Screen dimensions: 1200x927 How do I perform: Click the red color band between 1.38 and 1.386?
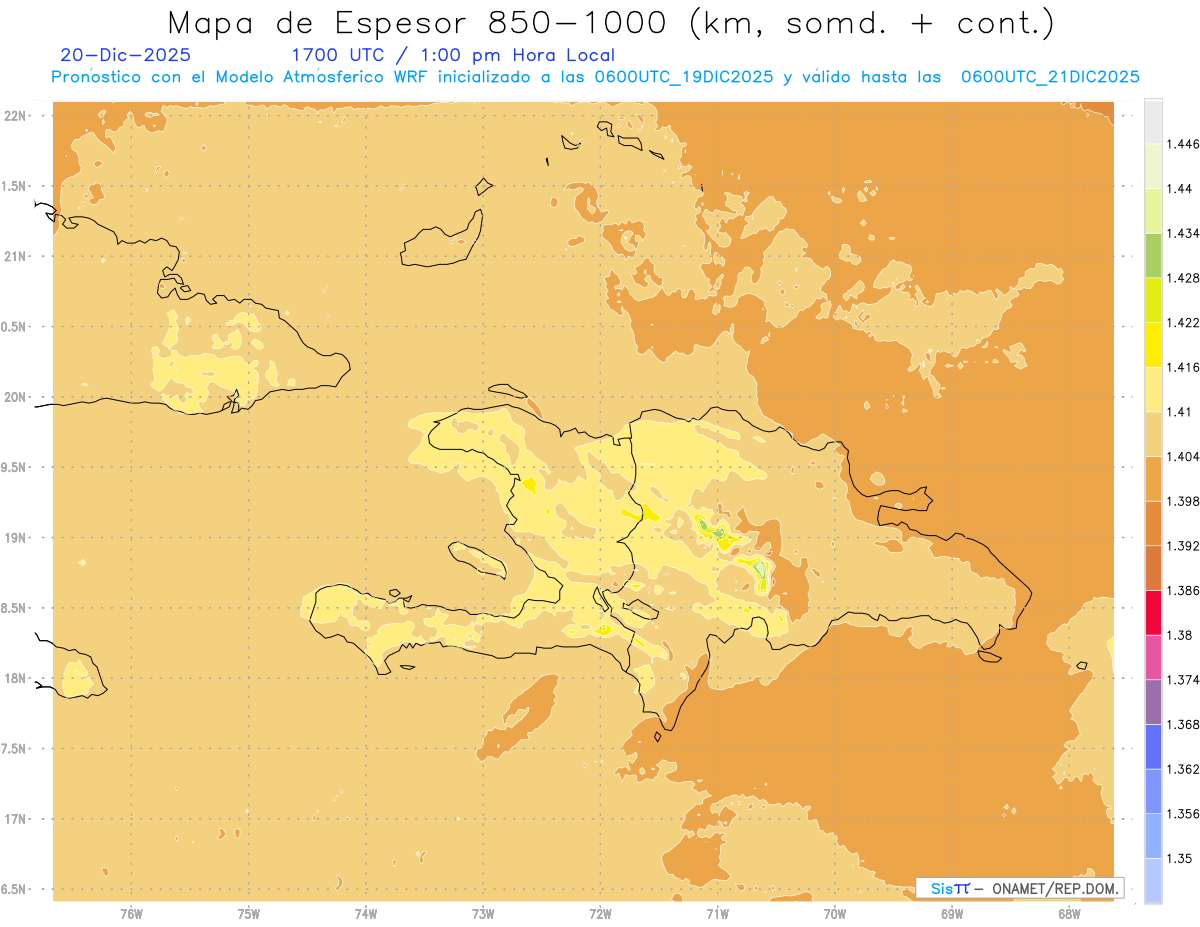click(x=1153, y=612)
